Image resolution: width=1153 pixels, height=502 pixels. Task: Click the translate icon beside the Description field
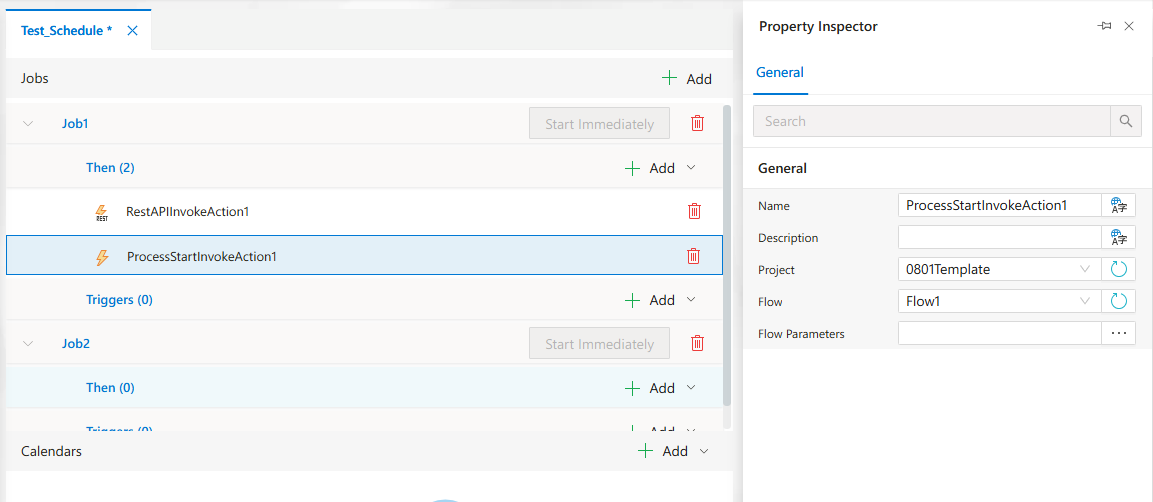click(x=1118, y=237)
